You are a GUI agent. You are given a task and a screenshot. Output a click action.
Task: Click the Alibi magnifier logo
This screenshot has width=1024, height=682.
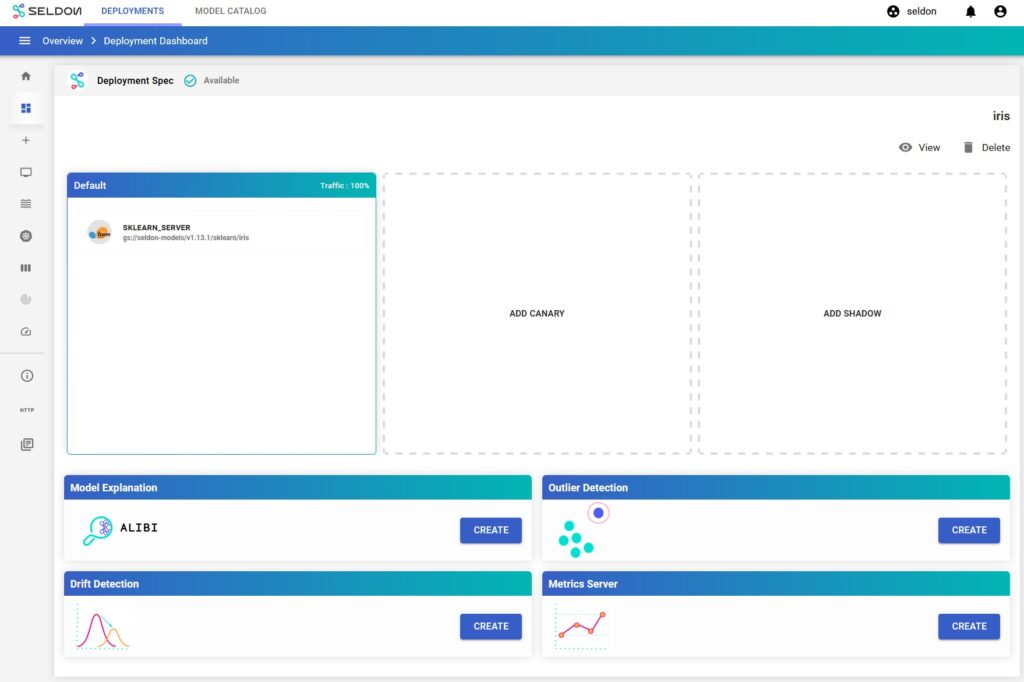point(97,530)
